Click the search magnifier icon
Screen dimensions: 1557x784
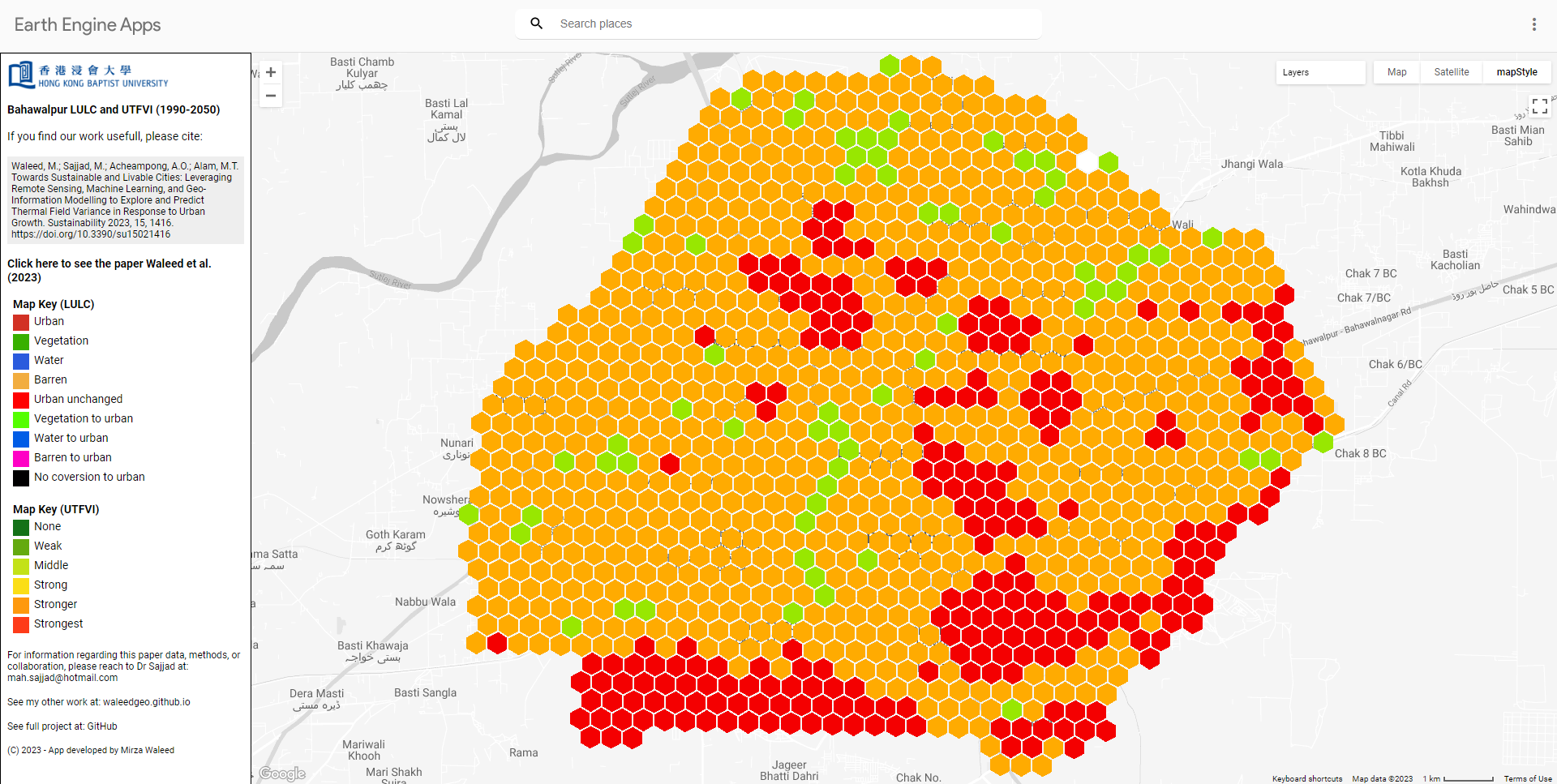[x=536, y=24]
